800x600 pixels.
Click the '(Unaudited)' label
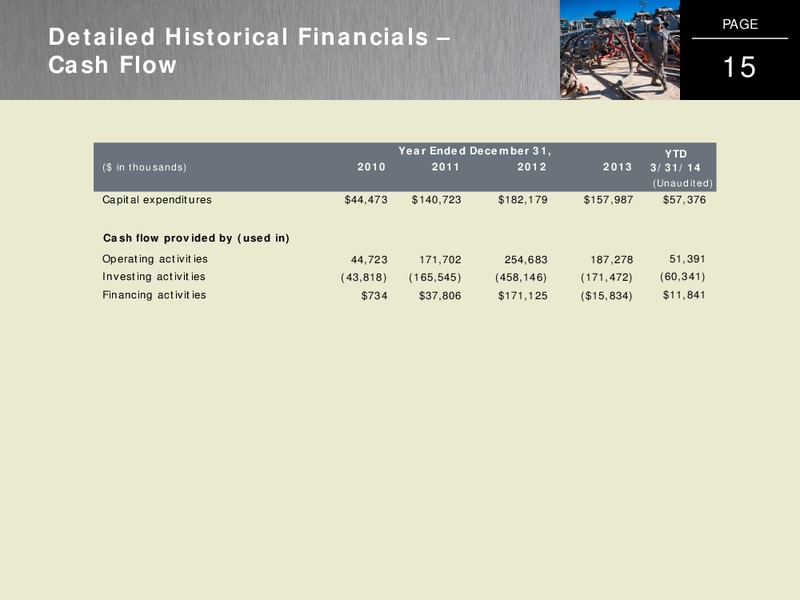[683, 183]
